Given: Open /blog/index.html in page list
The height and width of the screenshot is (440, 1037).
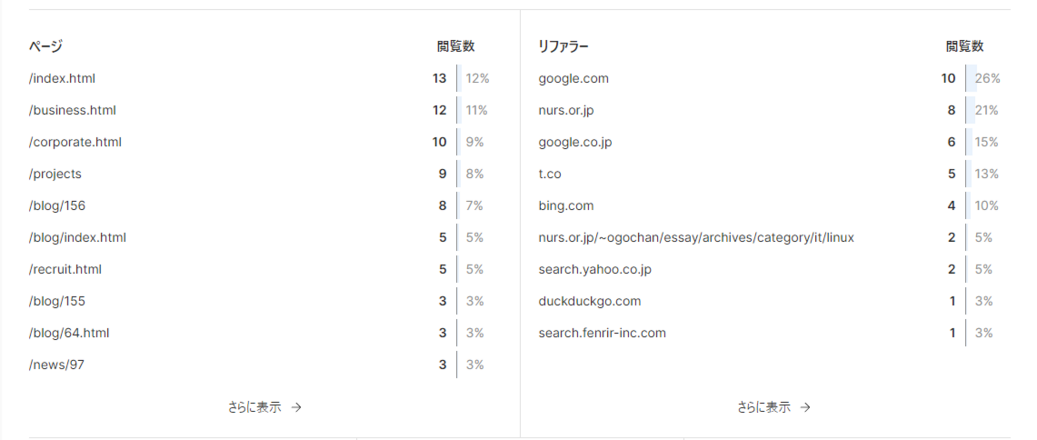Looking at the screenshot, I should 77,238.
